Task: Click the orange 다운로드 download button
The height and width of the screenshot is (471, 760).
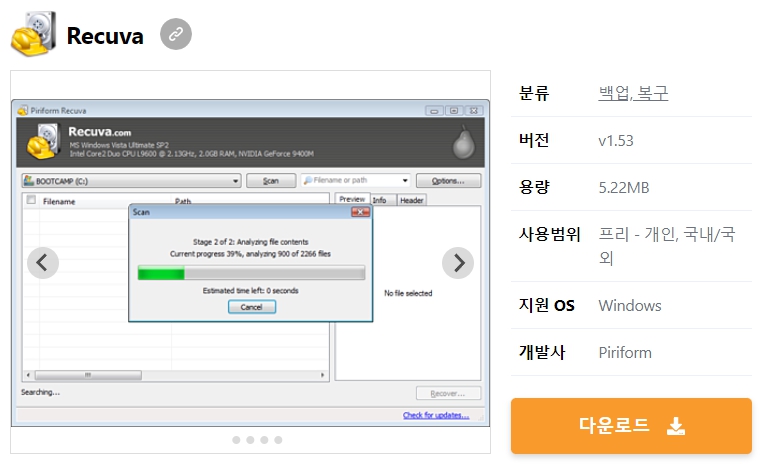Action: [x=631, y=426]
